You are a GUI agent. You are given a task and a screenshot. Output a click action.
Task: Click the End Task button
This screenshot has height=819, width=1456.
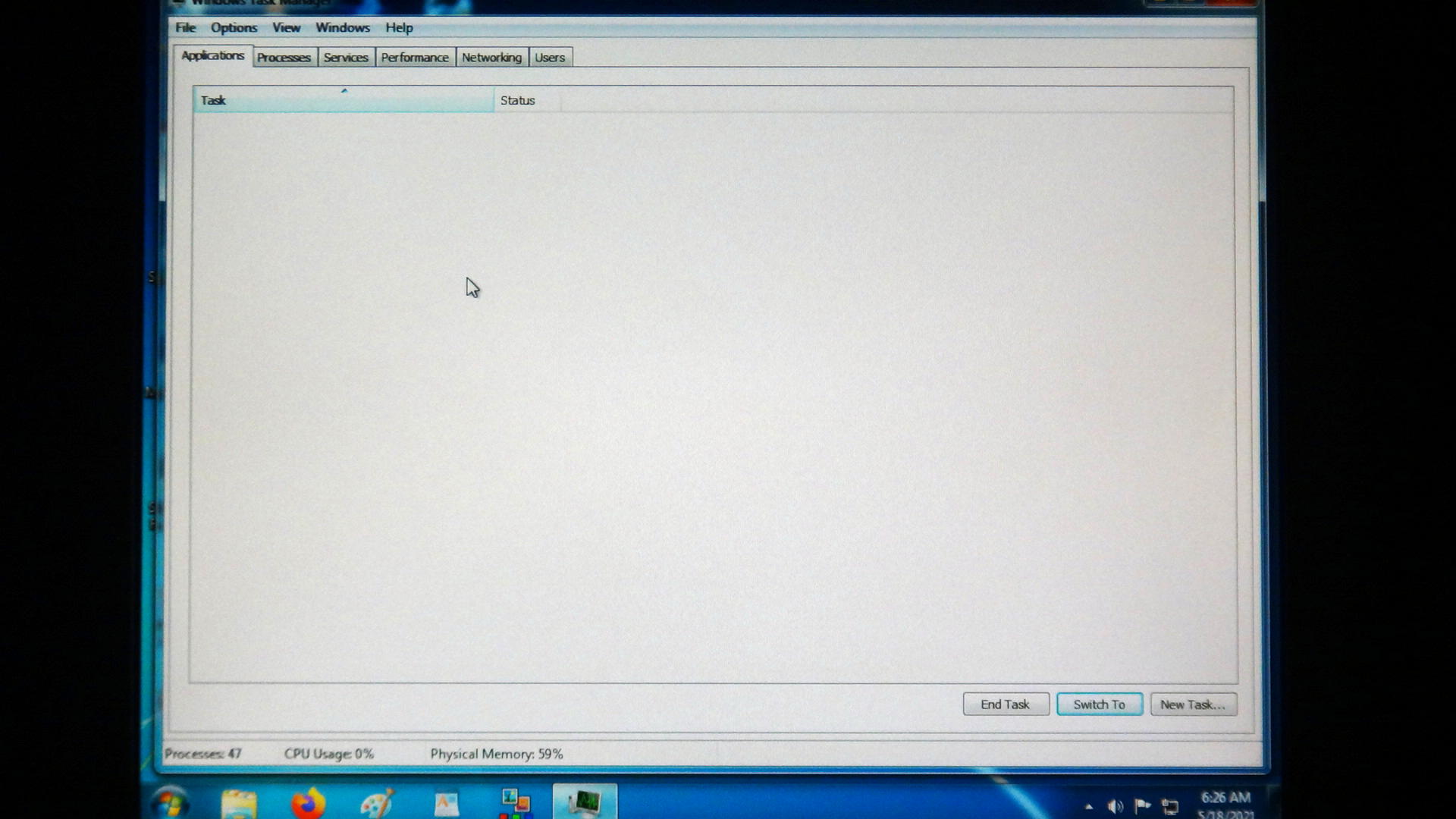(1006, 704)
